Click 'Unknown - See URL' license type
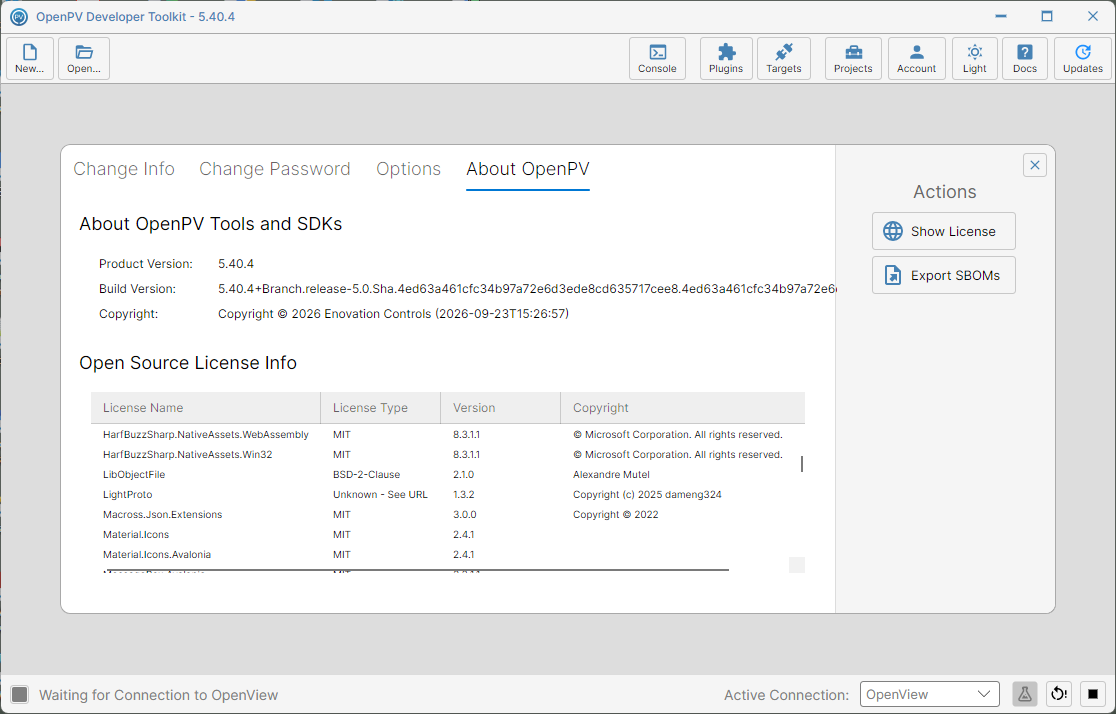This screenshot has height=714, width=1116. coord(380,495)
